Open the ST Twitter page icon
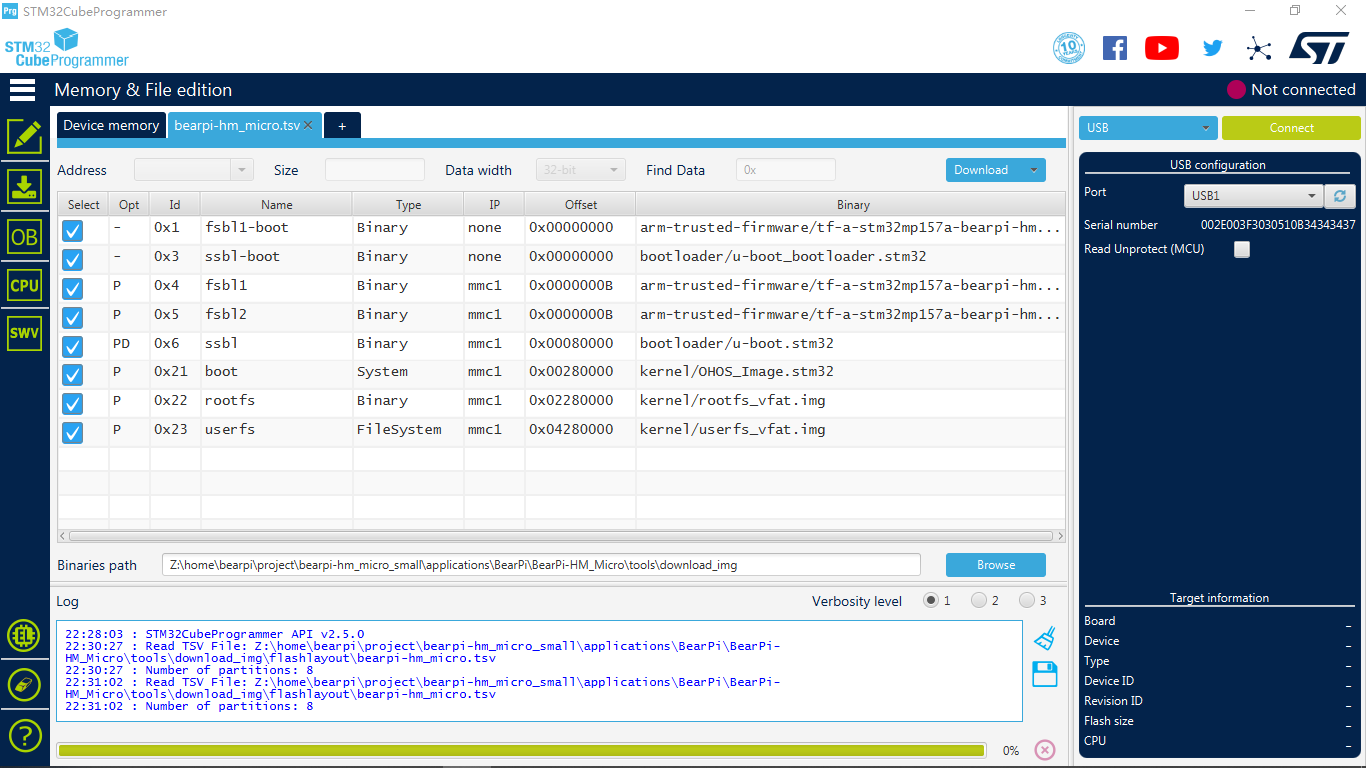Screen dimensions: 1366x768 tap(1213, 48)
